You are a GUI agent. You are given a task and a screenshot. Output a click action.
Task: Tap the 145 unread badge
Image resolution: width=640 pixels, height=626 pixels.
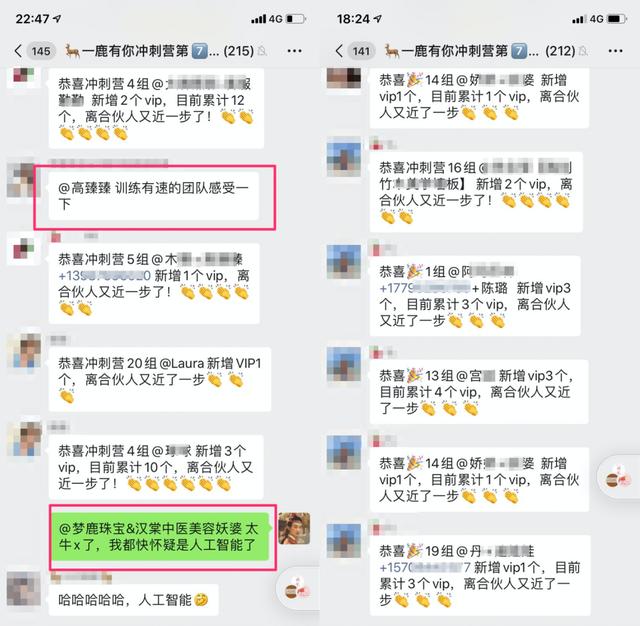coord(41,51)
